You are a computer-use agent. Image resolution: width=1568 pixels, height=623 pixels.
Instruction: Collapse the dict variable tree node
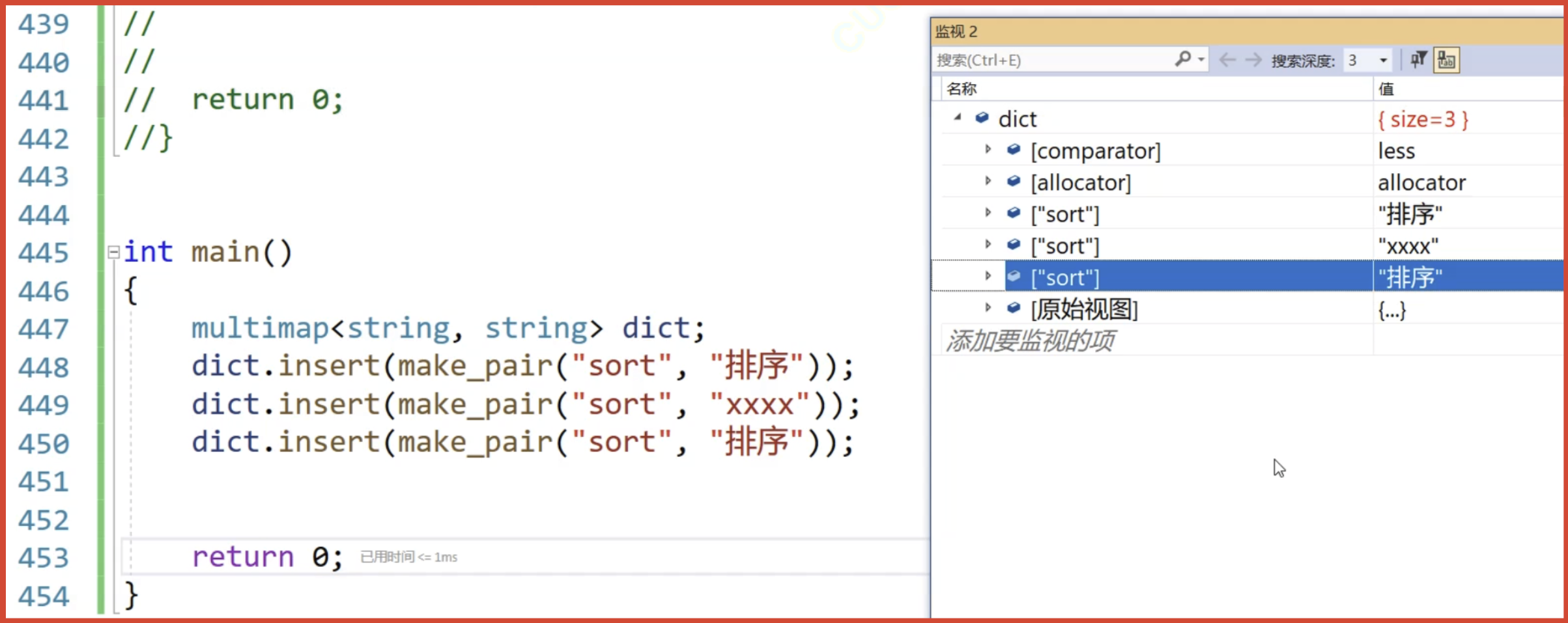tap(958, 118)
